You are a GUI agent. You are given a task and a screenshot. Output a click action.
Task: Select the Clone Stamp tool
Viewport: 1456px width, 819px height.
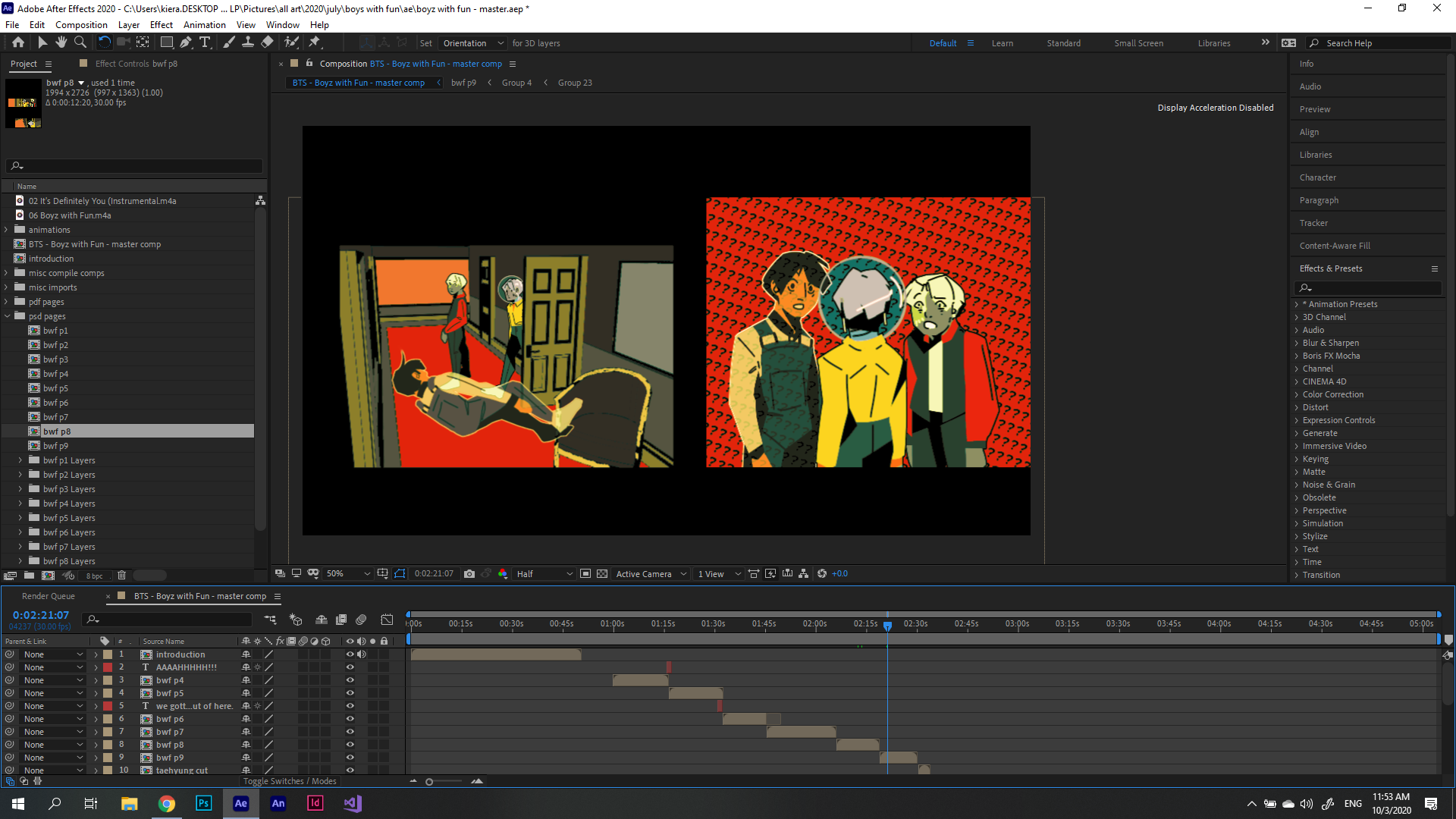[x=248, y=43]
